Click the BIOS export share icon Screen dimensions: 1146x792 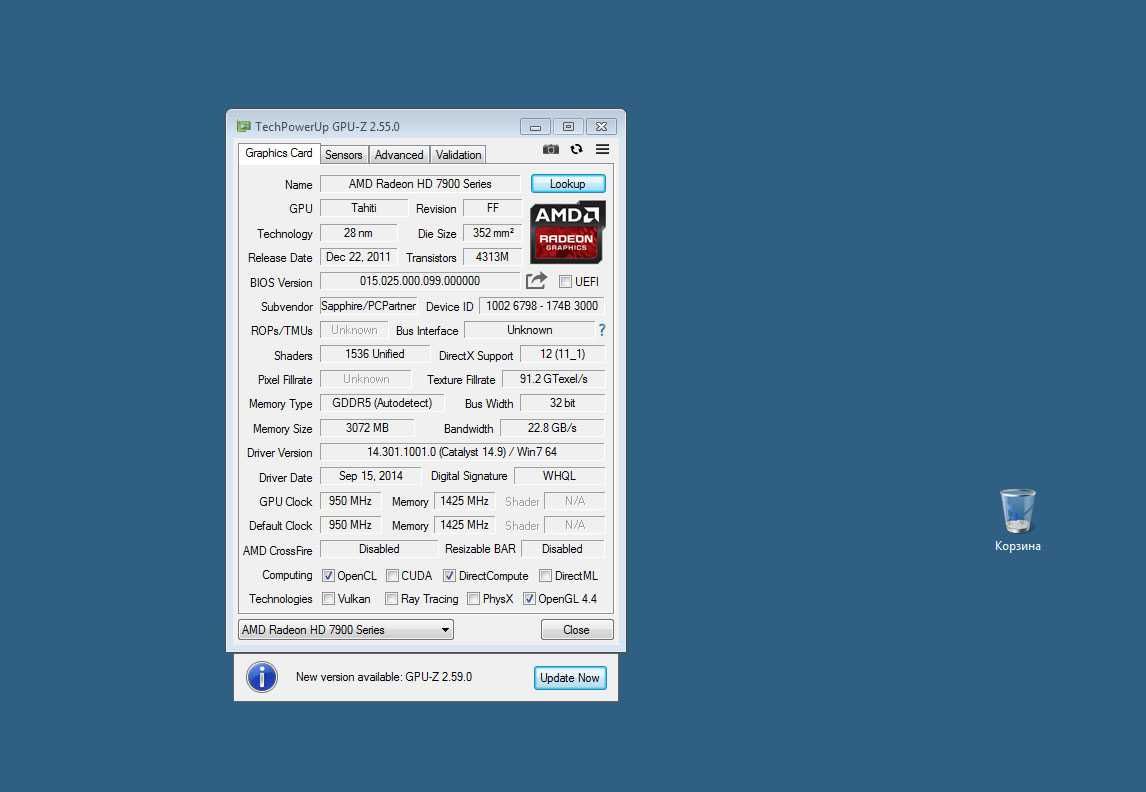pyautogui.click(x=536, y=281)
